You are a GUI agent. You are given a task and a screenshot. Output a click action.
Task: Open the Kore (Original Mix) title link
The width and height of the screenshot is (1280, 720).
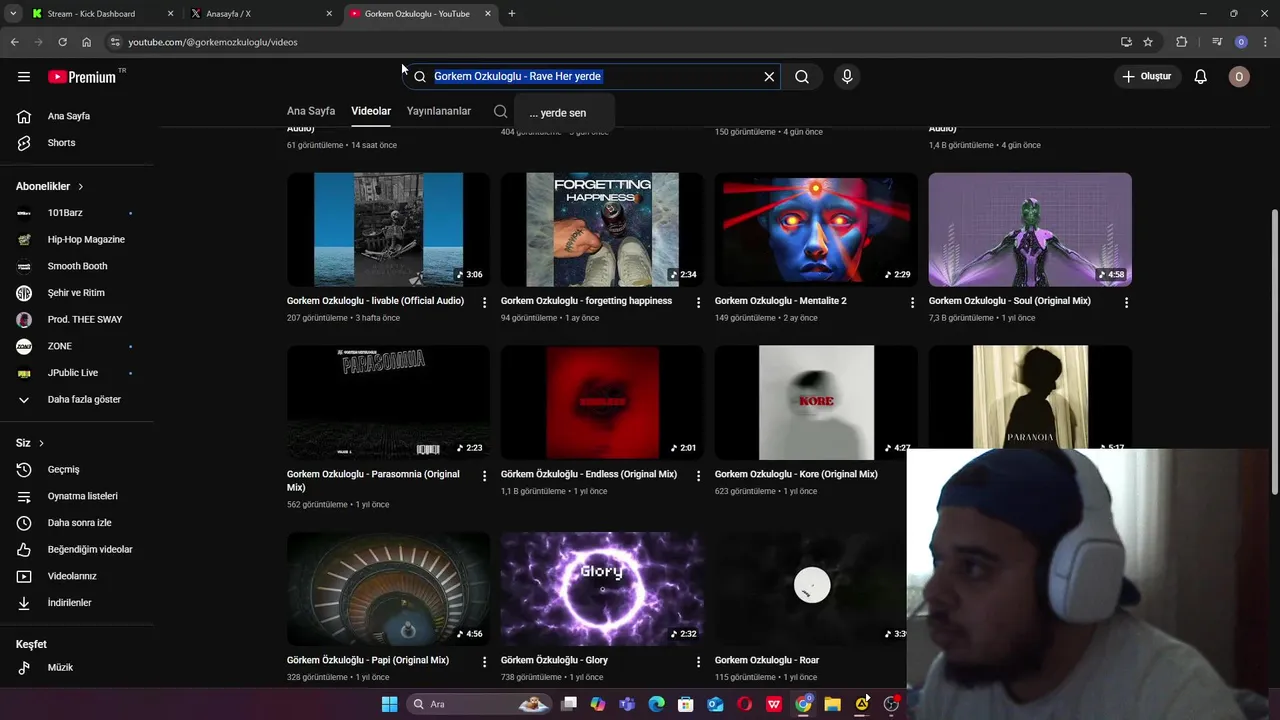pos(796,474)
